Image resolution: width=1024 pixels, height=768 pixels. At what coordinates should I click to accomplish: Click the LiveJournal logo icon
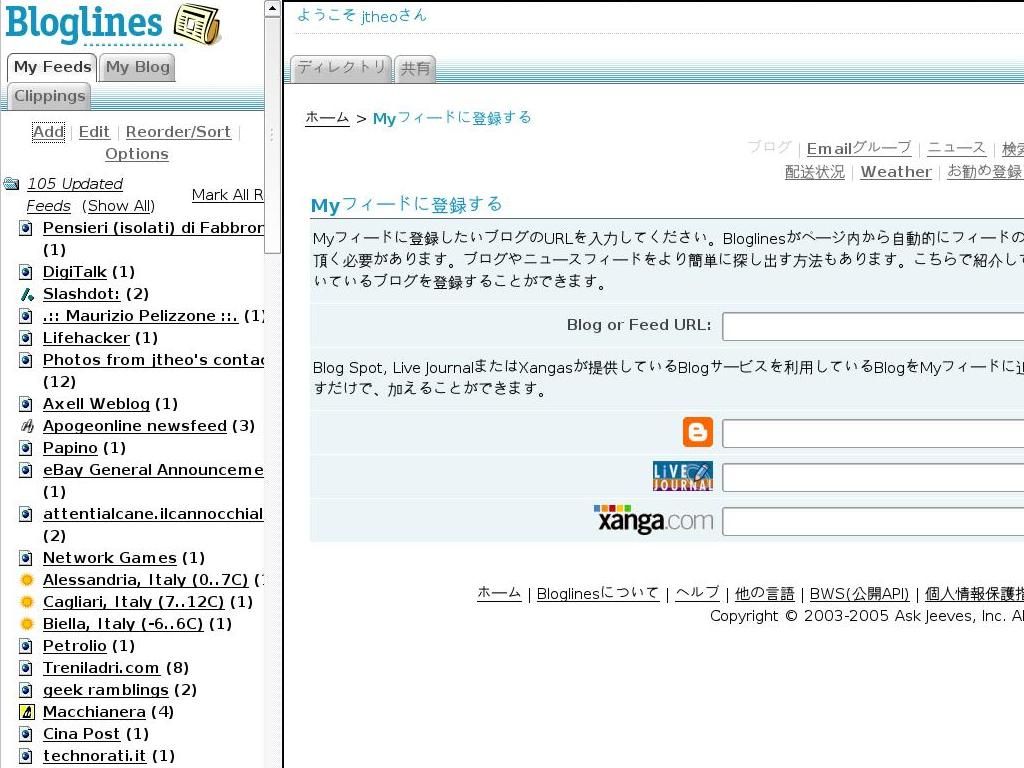tap(682, 476)
